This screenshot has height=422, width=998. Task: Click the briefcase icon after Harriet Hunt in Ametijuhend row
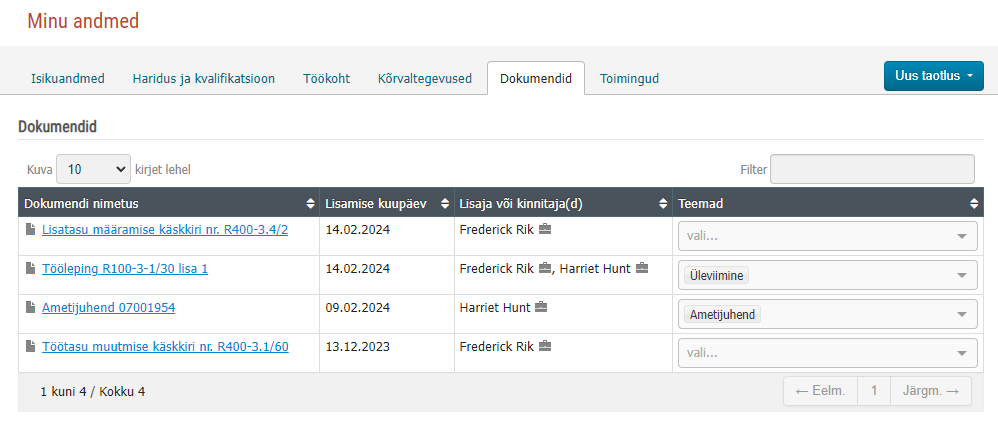541,307
